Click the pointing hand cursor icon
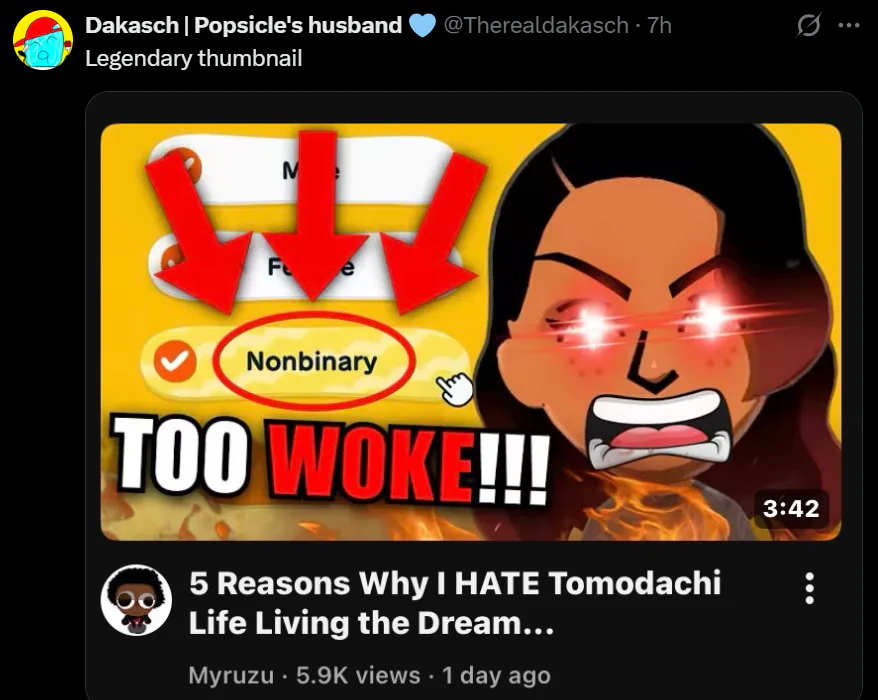This screenshot has width=878, height=700. (455, 388)
